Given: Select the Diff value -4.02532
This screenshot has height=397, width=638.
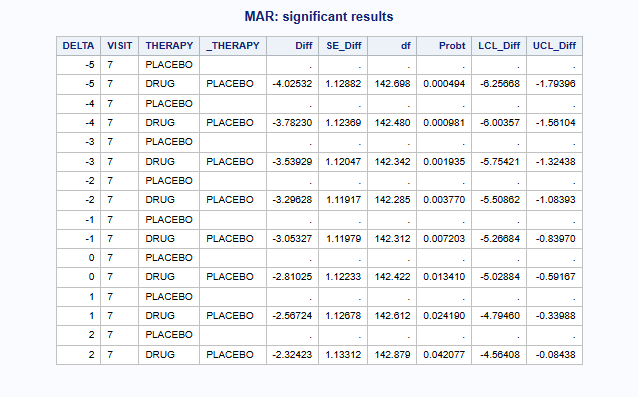Looking at the screenshot, I should (292, 84).
